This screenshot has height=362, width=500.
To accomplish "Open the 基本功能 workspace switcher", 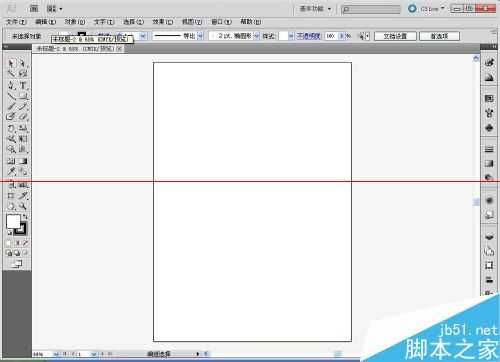I will (x=315, y=9).
